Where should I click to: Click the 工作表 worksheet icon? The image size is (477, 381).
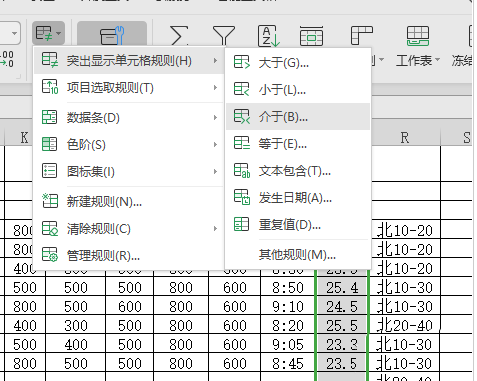(418, 36)
